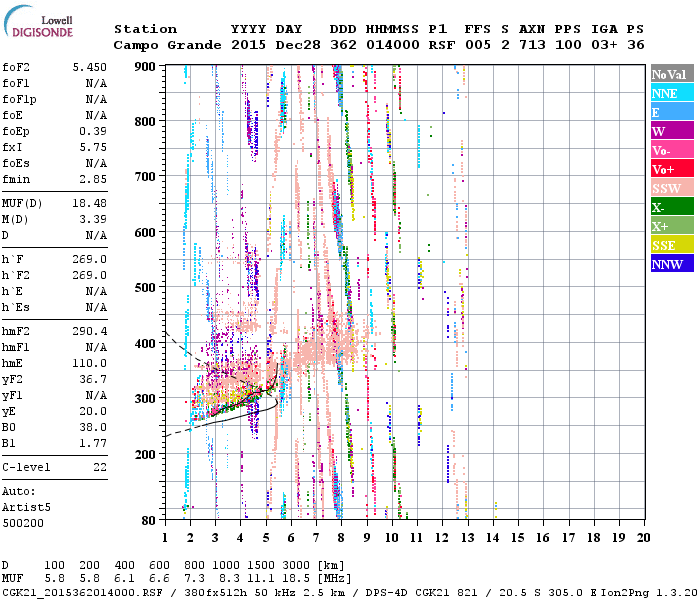700x600 pixels.
Task: Click the 500200 version number
Action: coord(23,523)
